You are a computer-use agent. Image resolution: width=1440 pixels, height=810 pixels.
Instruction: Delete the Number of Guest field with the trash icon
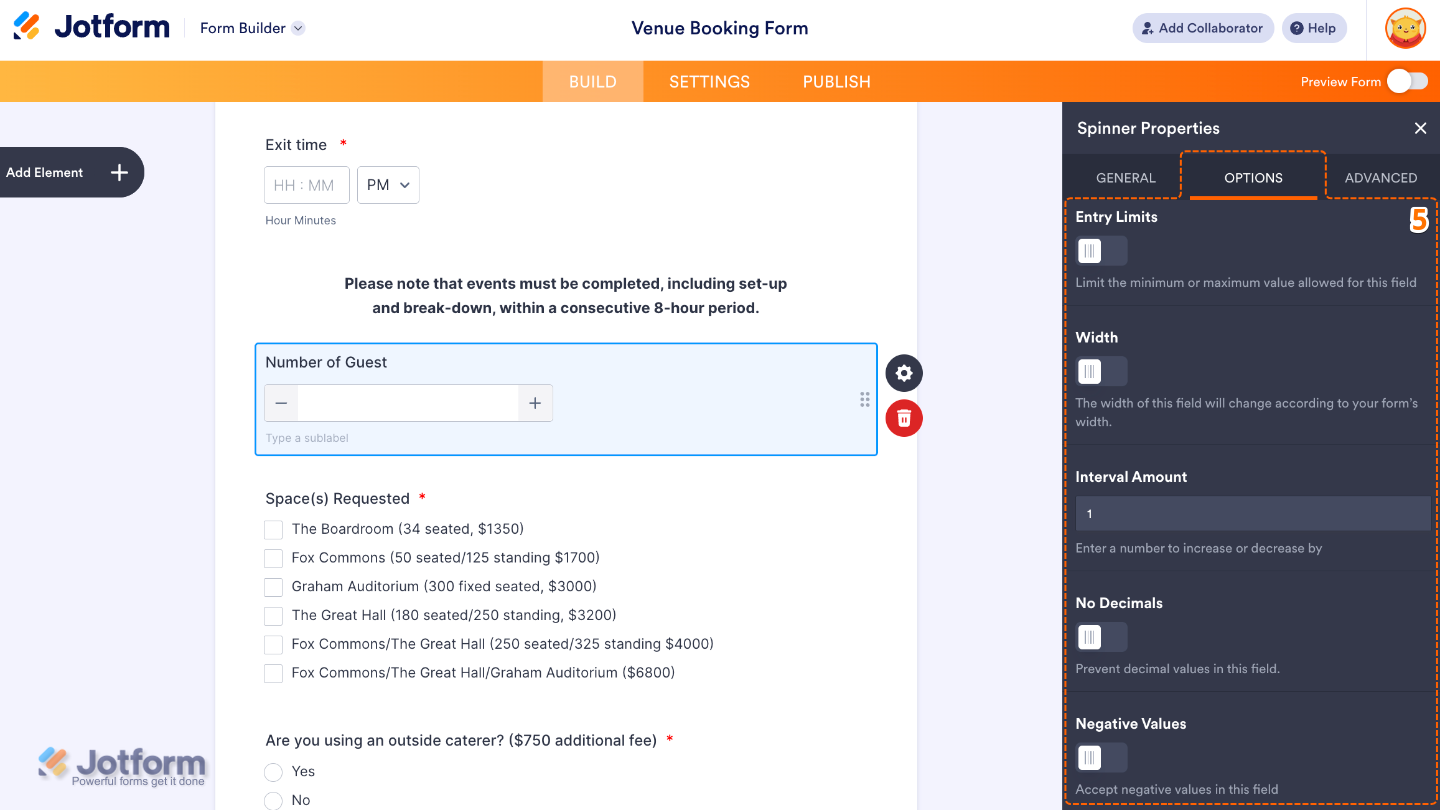(x=904, y=418)
